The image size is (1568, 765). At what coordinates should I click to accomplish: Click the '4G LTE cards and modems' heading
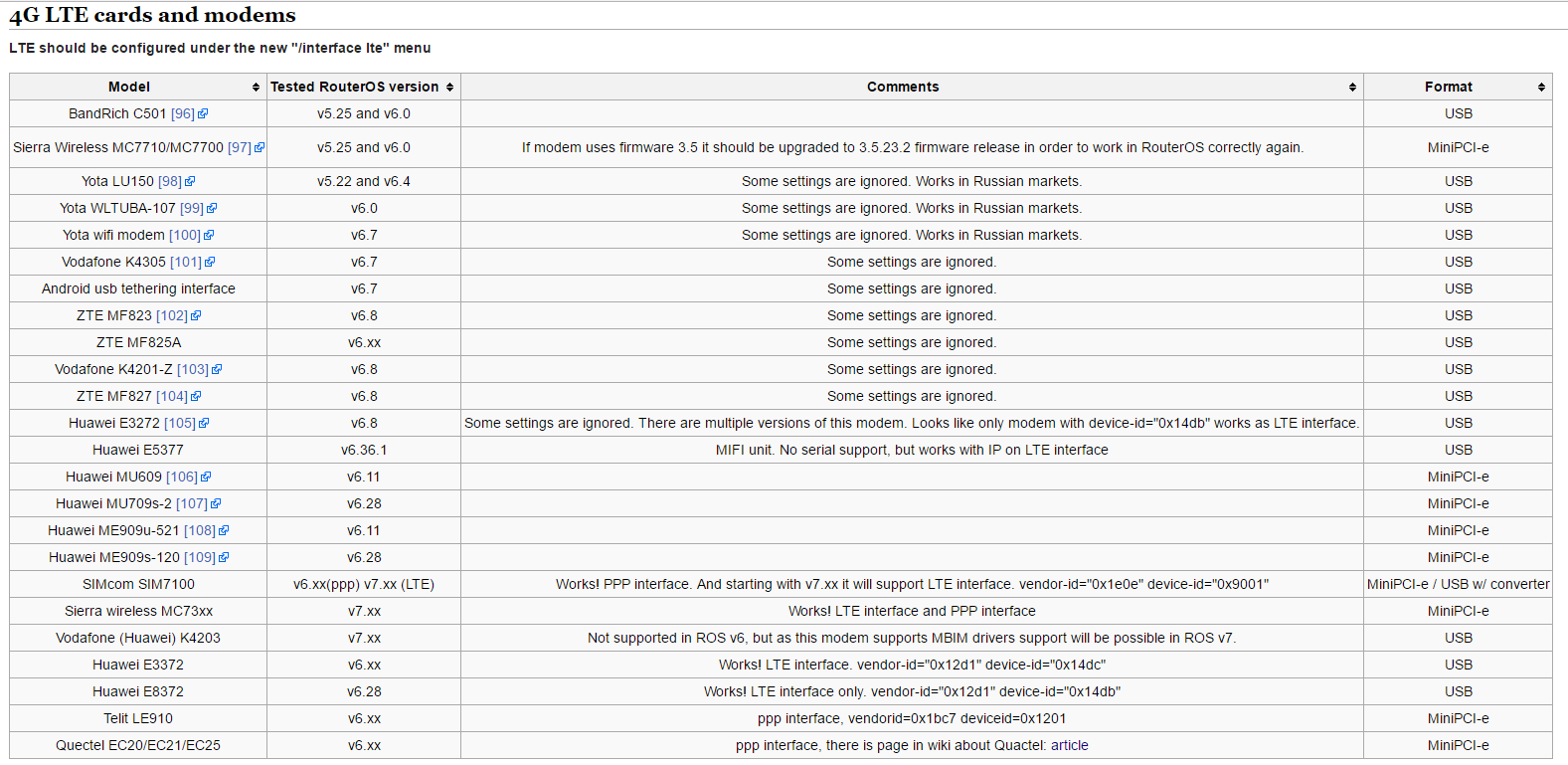(153, 15)
